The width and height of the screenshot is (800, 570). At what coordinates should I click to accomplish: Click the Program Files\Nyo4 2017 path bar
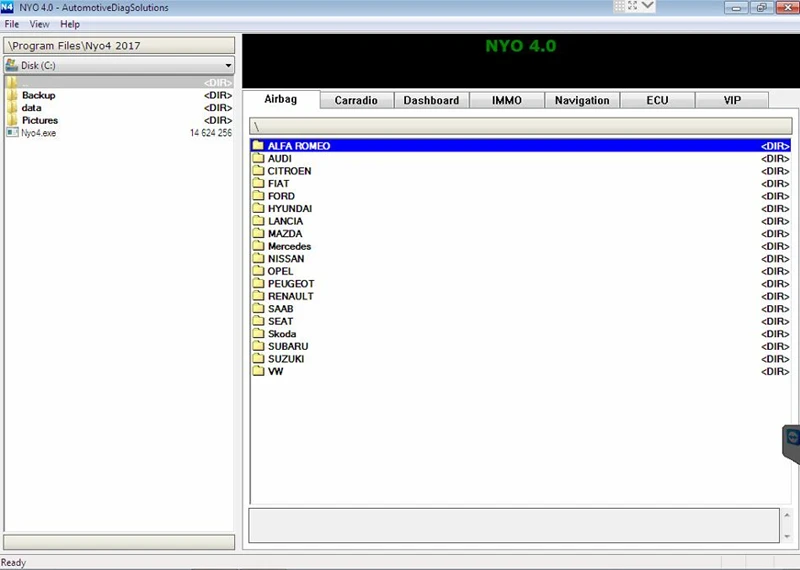point(119,45)
